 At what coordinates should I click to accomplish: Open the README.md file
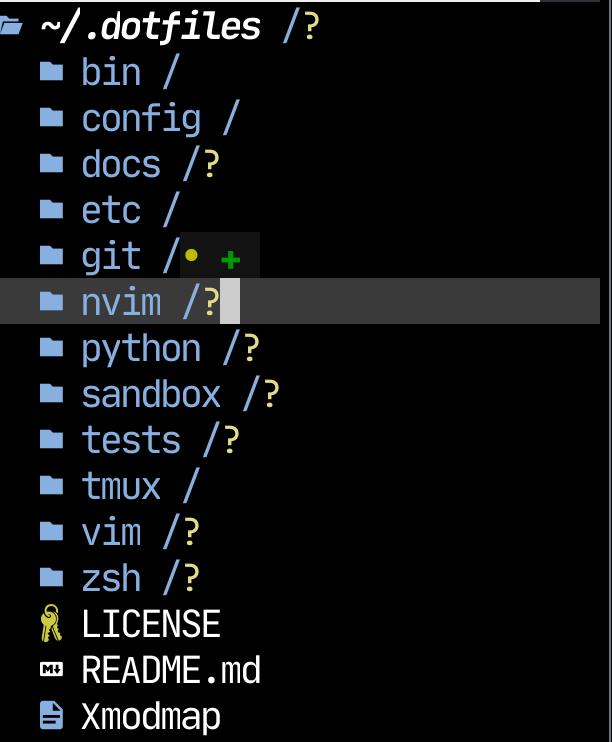171,669
